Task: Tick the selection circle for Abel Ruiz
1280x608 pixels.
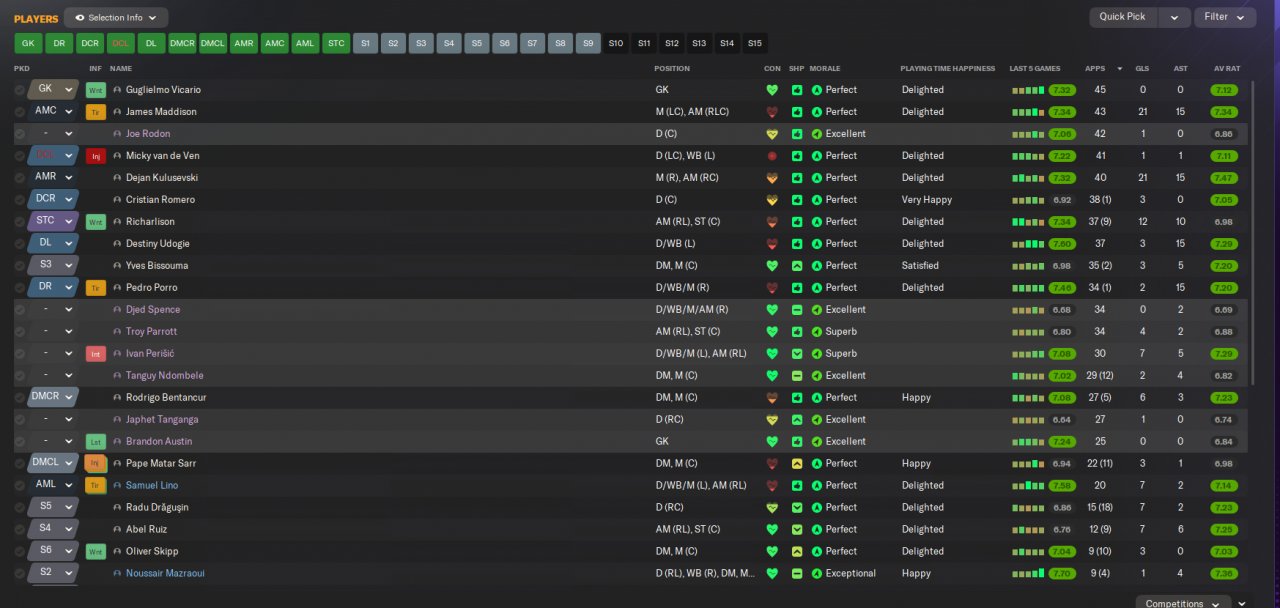Action: 20,530
